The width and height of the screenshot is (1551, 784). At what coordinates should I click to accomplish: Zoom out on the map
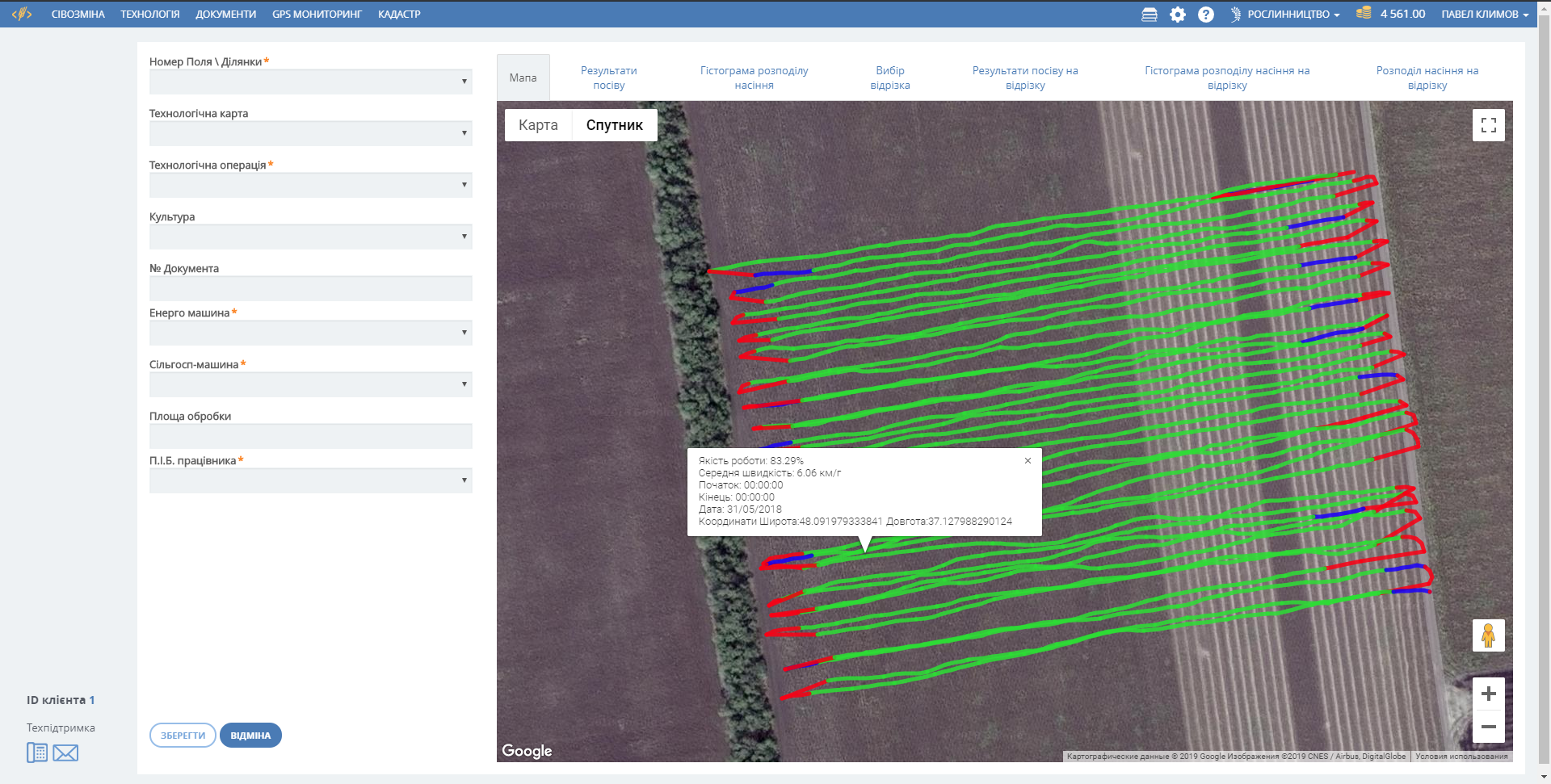(1488, 727)
